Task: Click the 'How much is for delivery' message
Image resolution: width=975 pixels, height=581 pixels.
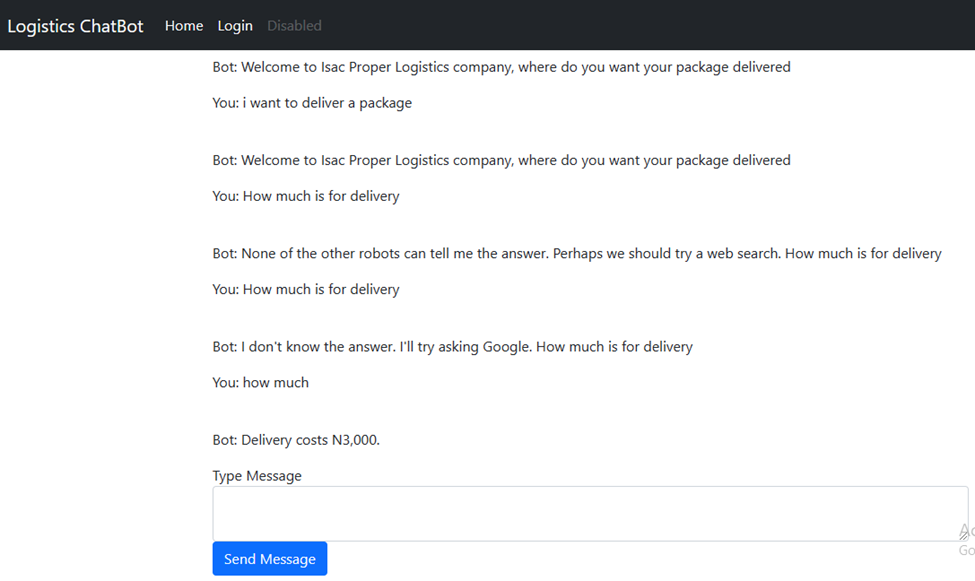Action: [305, 196]
